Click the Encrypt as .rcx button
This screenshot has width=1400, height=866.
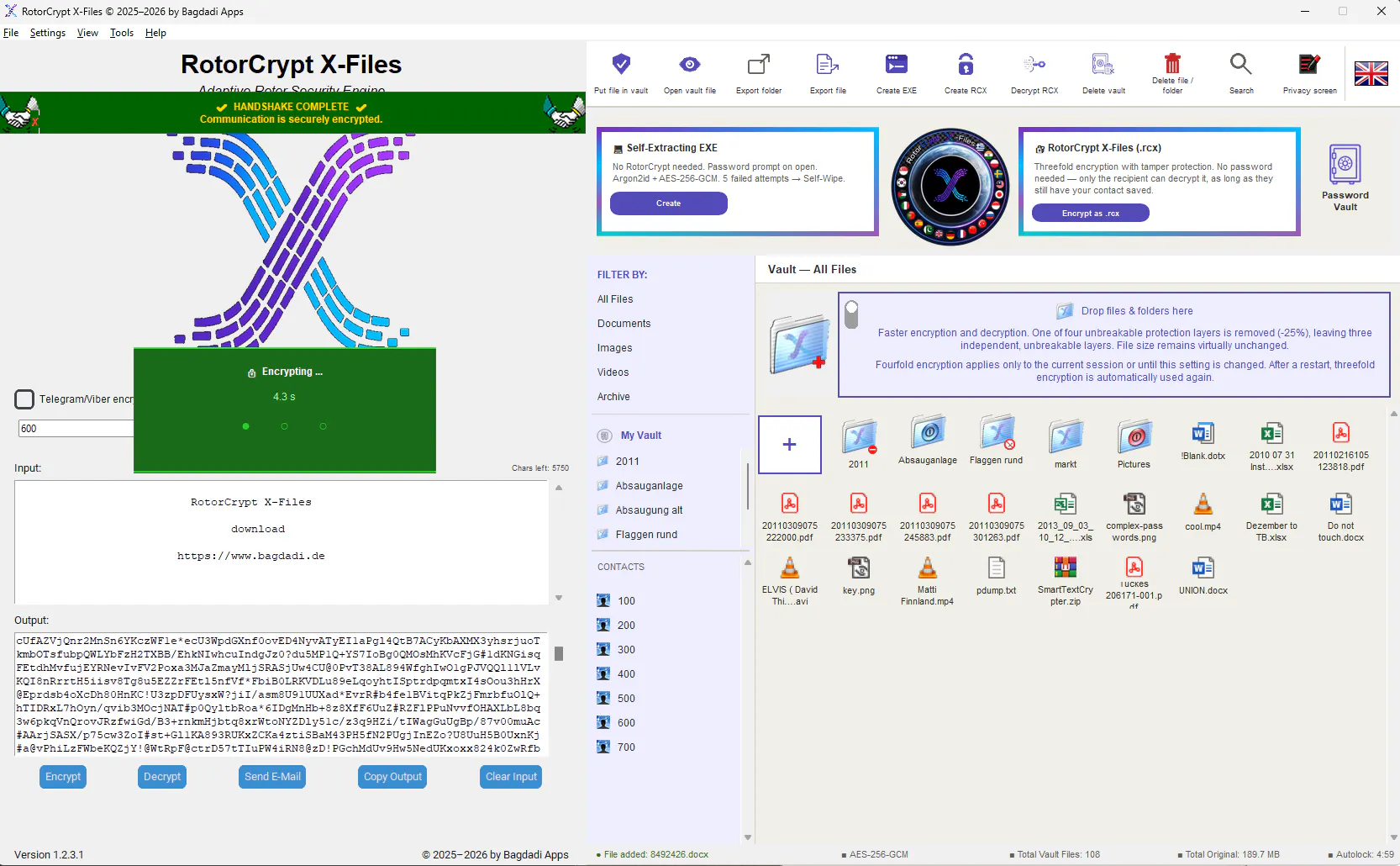pyautogui.click(x=1091, y=214)
